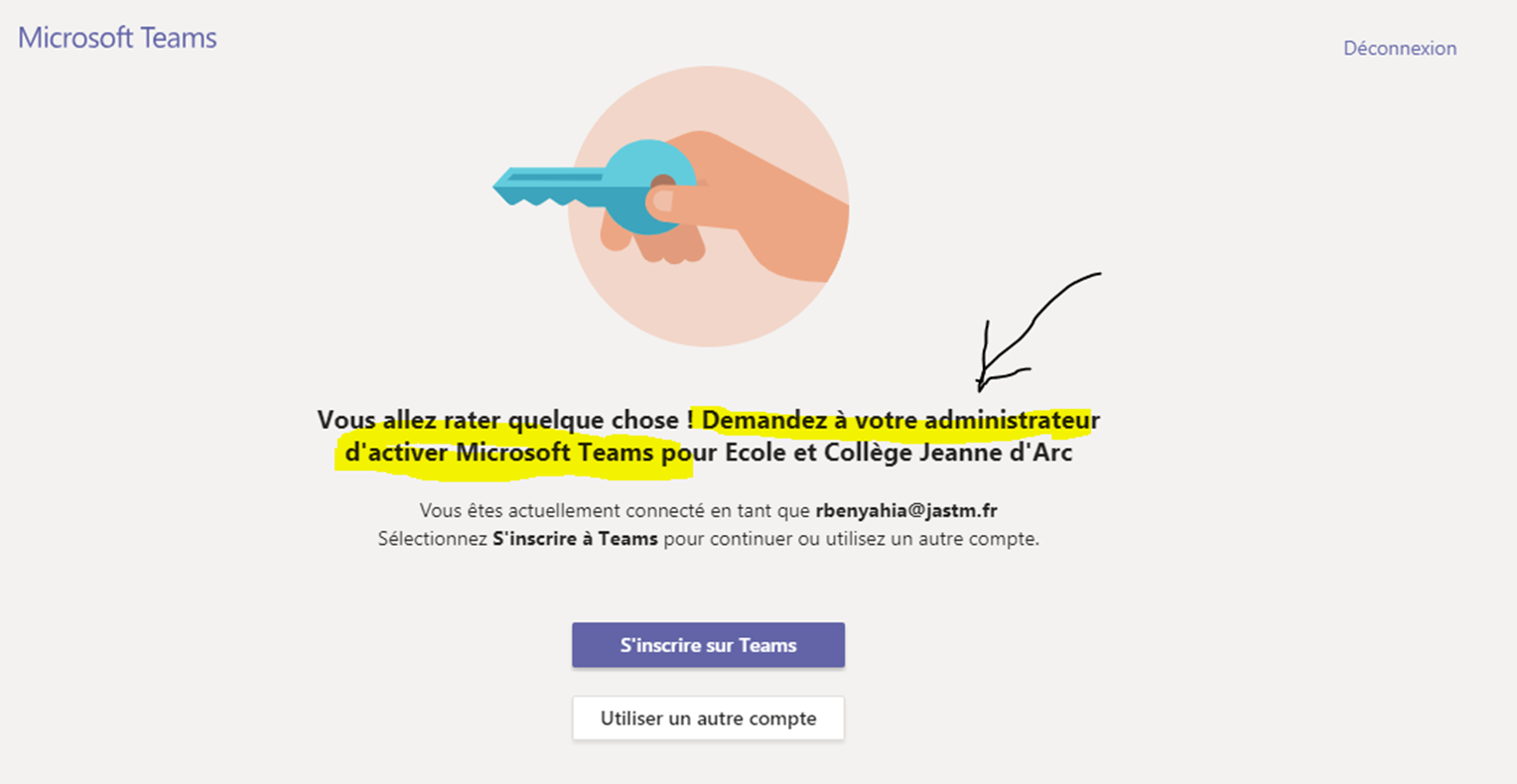
Task: Click the round head of the key
Action: [x=650, y=187]
